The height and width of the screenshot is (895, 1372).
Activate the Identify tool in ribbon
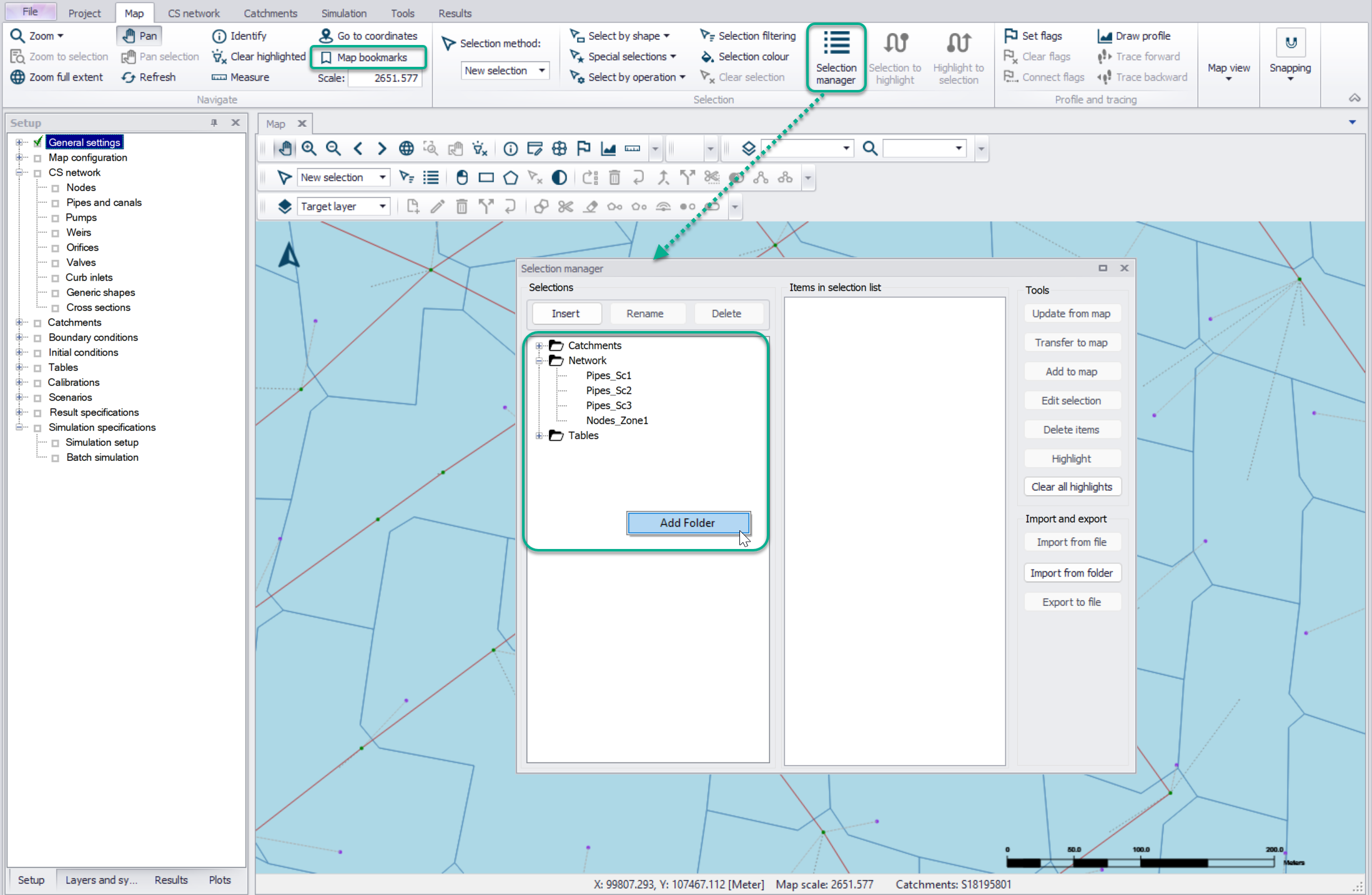pyautogui.click(x=239, y=36)
